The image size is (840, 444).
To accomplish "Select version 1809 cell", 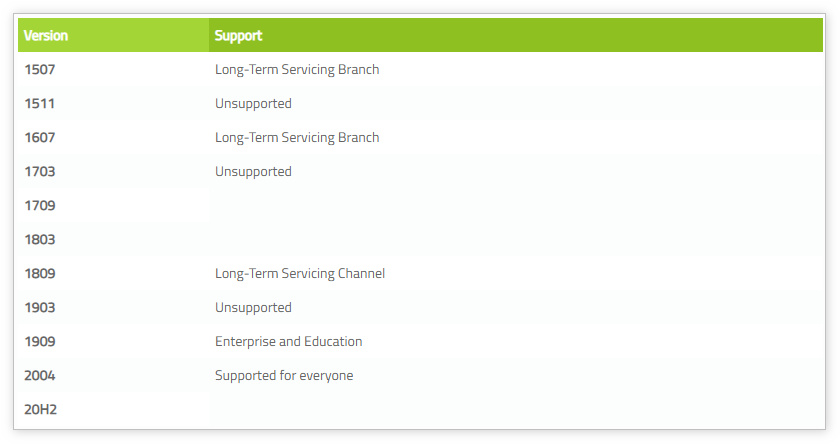I will point(40,274).
